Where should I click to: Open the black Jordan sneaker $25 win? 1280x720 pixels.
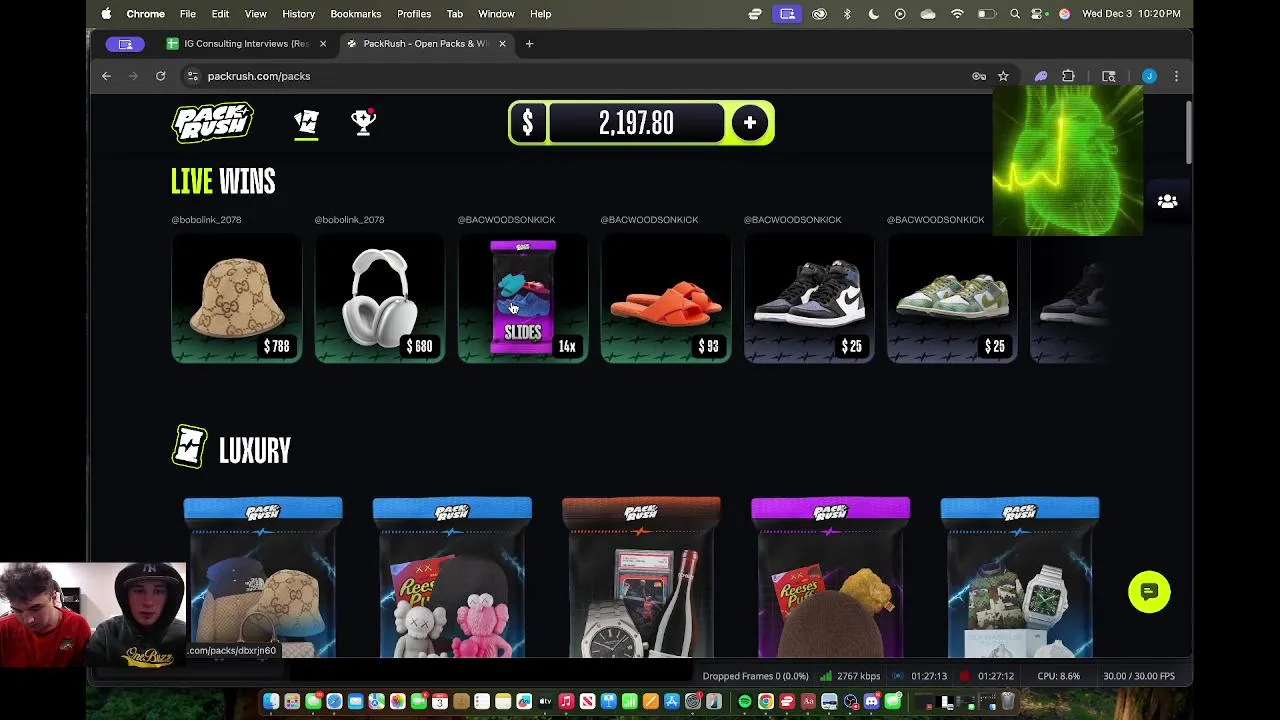808,298
